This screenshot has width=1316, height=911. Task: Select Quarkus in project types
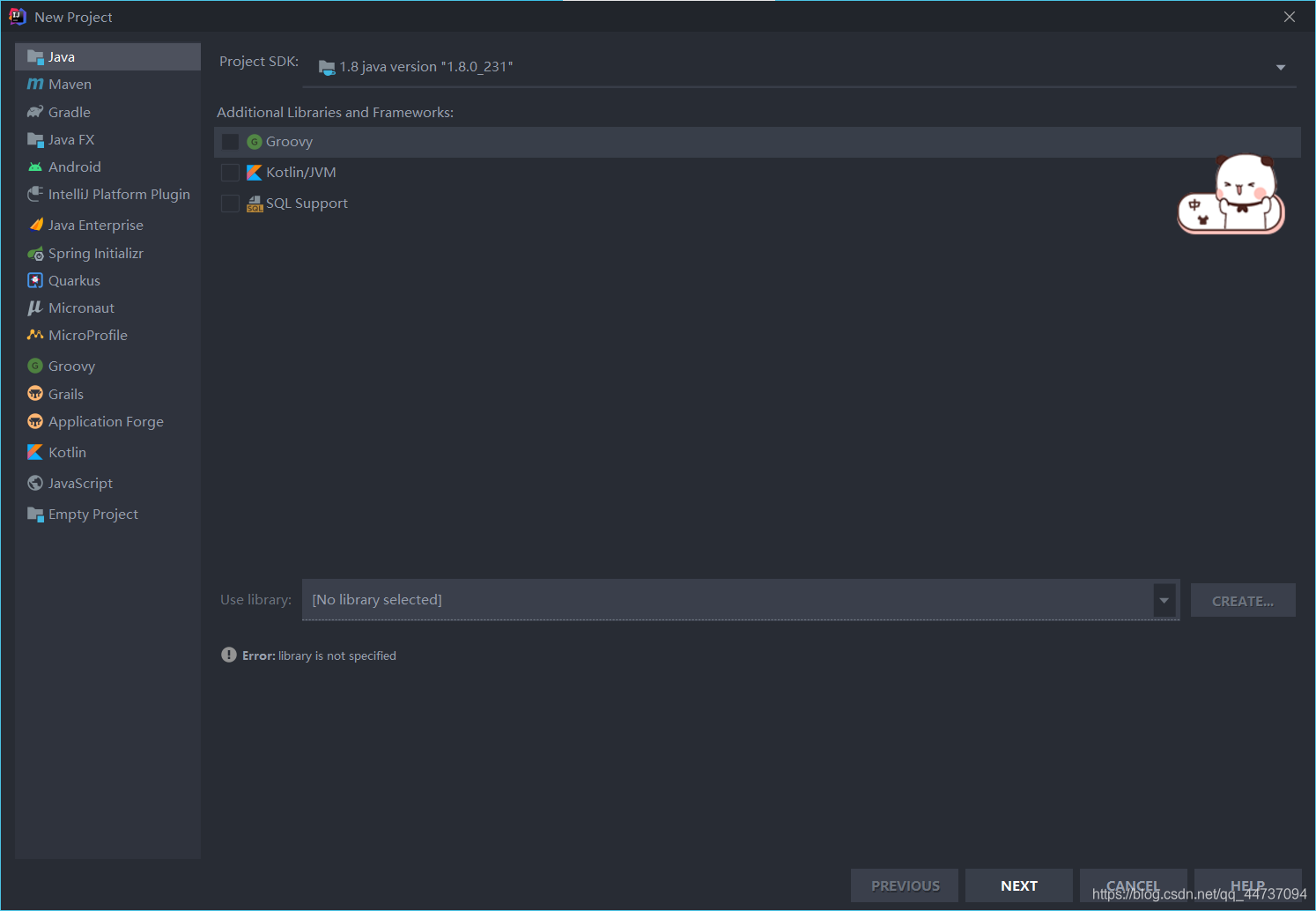(107, 280)
